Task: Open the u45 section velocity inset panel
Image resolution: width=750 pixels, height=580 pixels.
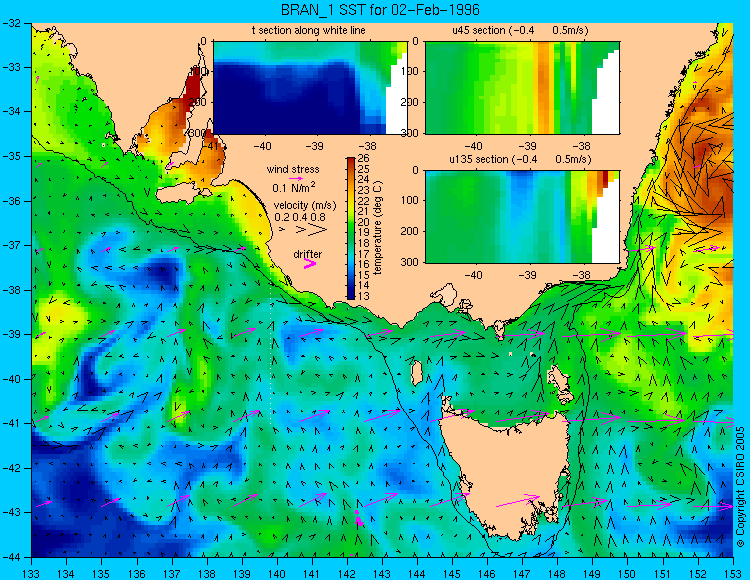Action: 522,88
